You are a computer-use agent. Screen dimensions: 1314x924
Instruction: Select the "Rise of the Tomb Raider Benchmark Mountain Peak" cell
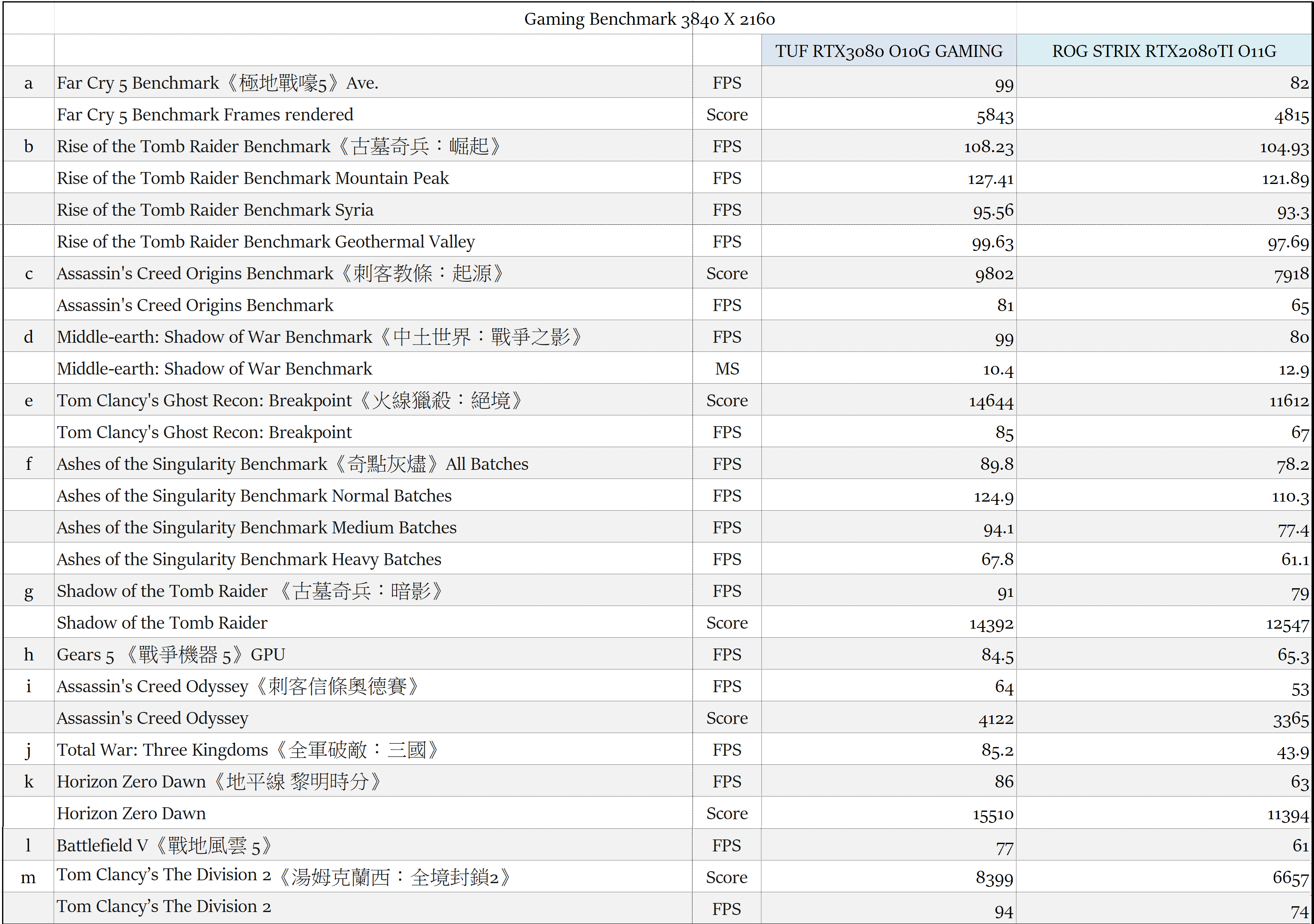373,178
